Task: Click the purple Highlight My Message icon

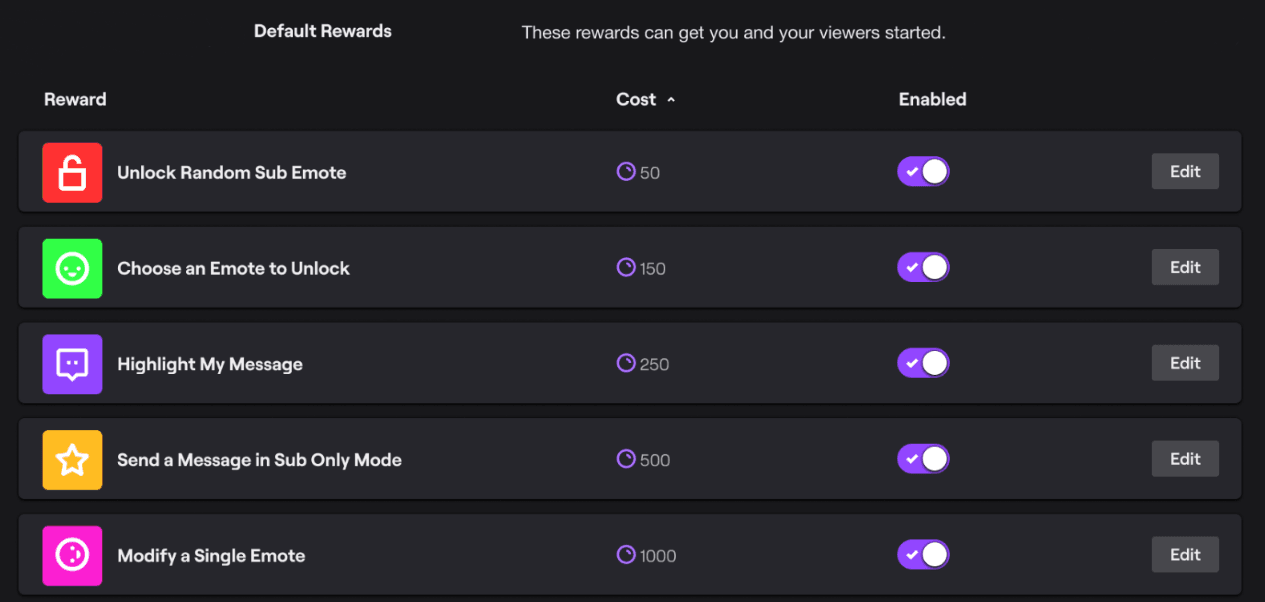Action: tap(72, 364)
